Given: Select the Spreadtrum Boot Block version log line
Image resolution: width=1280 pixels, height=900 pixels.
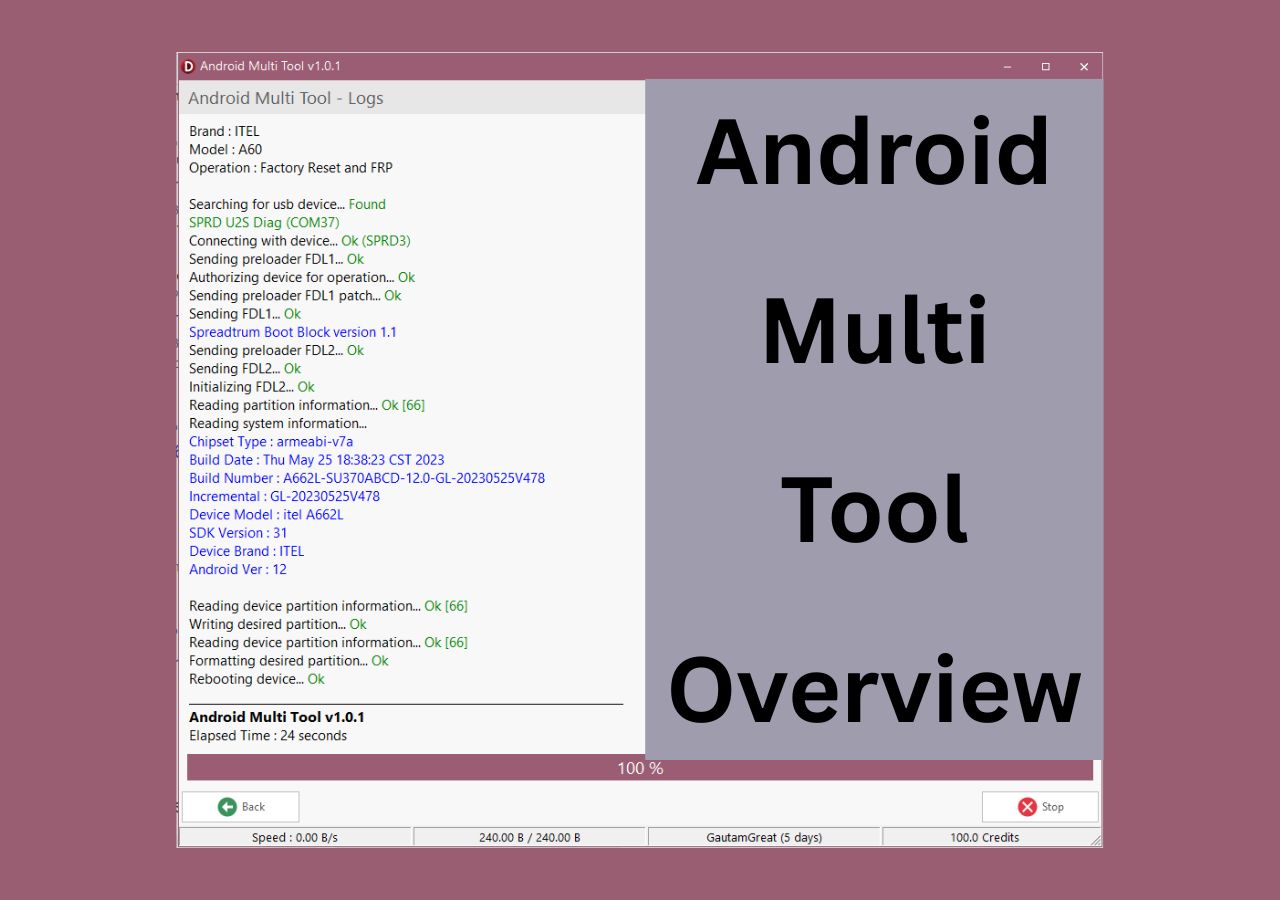Looking at the screenshot, I should (x=293, y=332).
